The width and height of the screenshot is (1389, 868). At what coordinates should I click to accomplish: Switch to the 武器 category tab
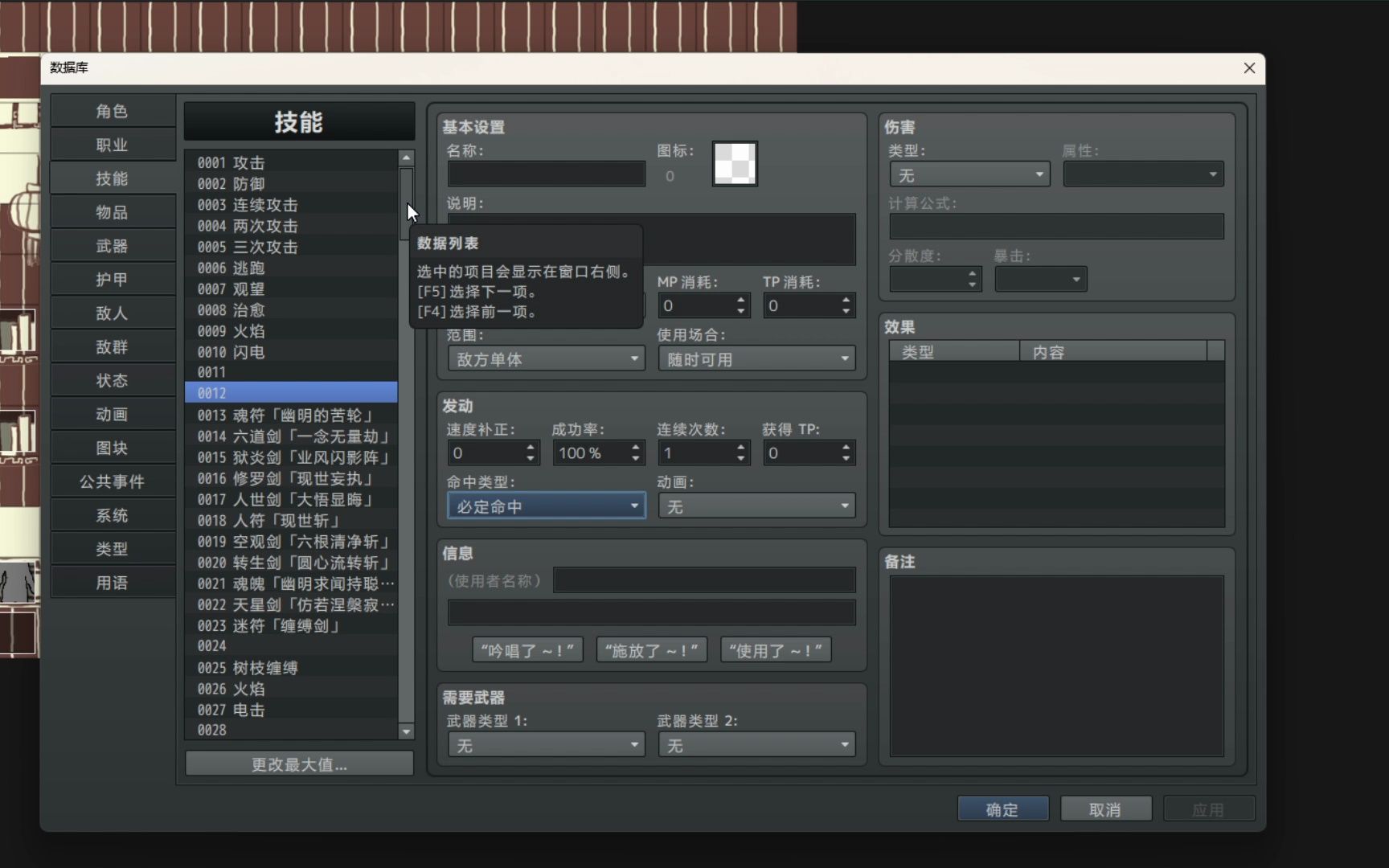tap(112, 245)
